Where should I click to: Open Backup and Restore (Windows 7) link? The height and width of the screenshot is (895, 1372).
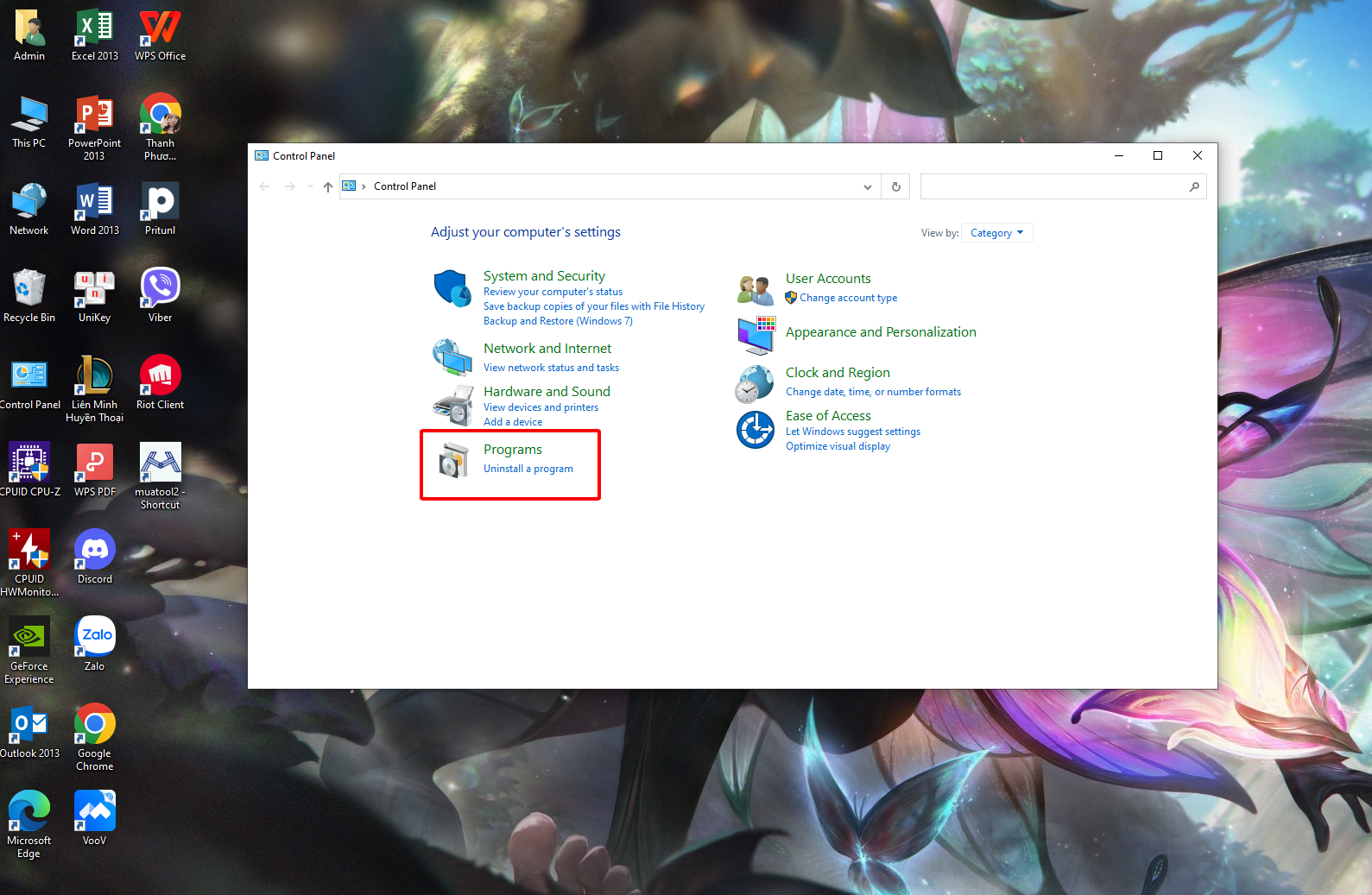(x=558, y=321)
